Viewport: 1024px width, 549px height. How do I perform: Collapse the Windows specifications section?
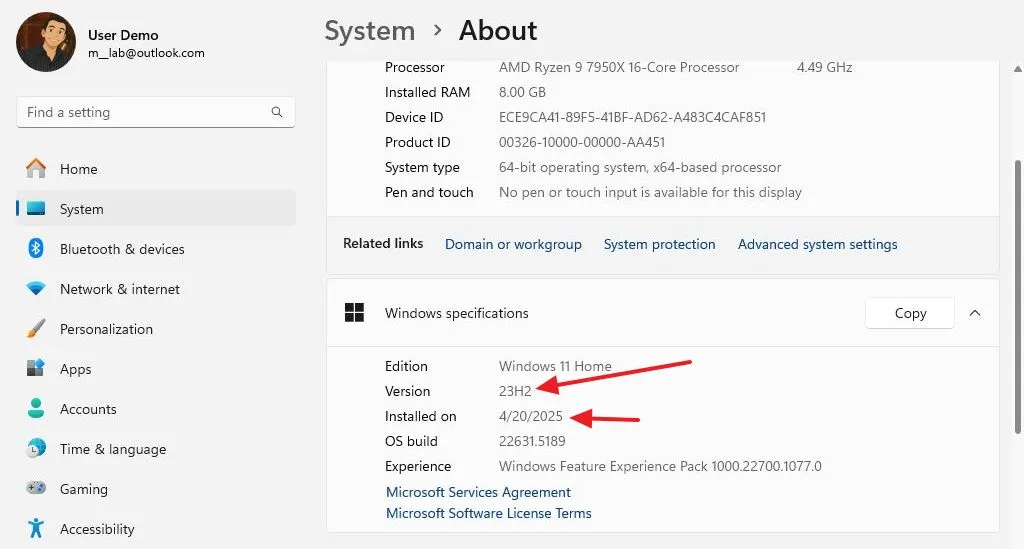coord(975,313)
